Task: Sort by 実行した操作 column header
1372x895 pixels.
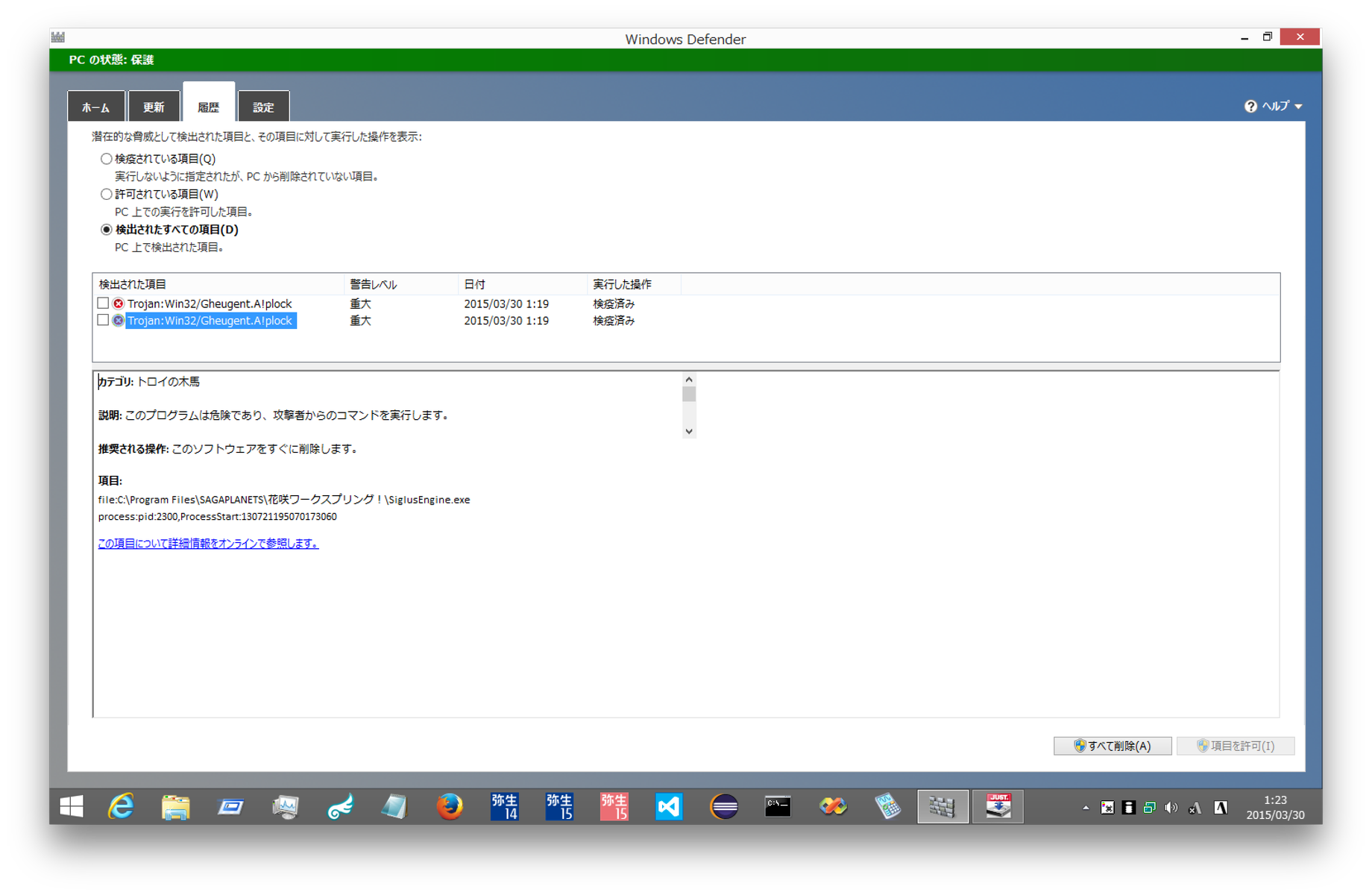Action: (x=634, y=284)
